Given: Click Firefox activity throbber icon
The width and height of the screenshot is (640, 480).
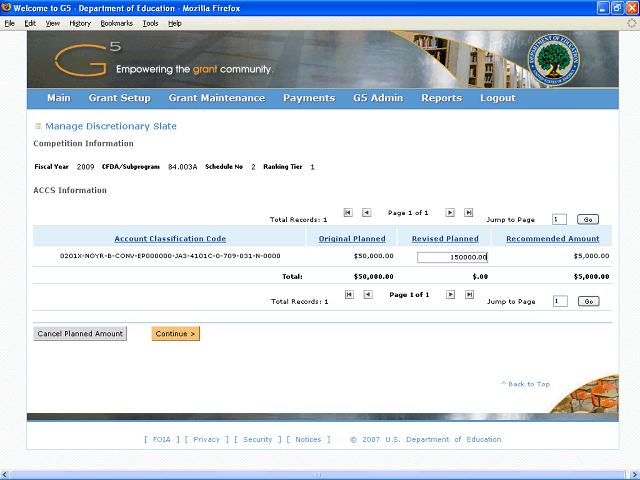Looking at the screenshot, I should 631,23.
